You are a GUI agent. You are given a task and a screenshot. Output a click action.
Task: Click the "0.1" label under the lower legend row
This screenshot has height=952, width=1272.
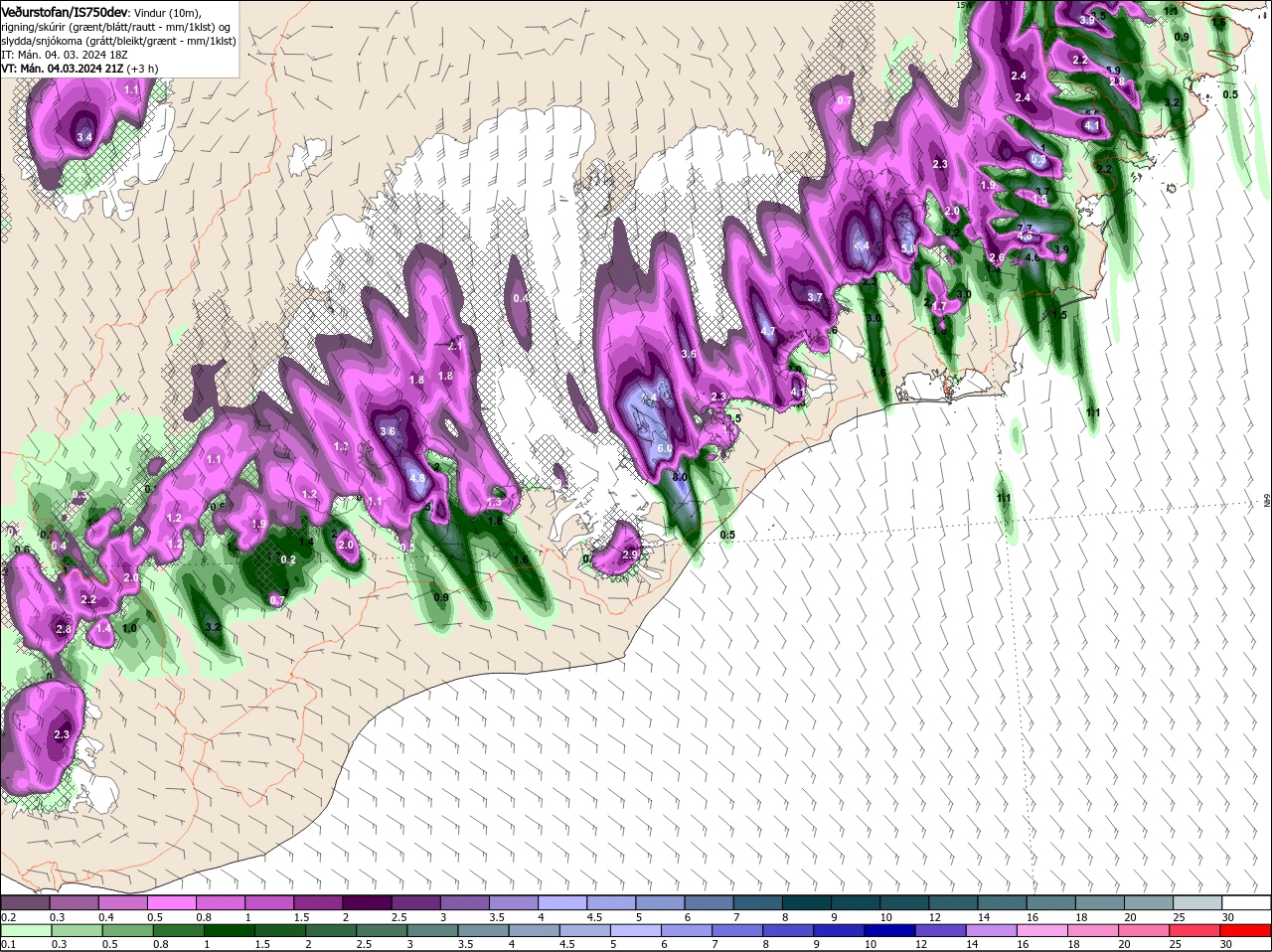8,944
